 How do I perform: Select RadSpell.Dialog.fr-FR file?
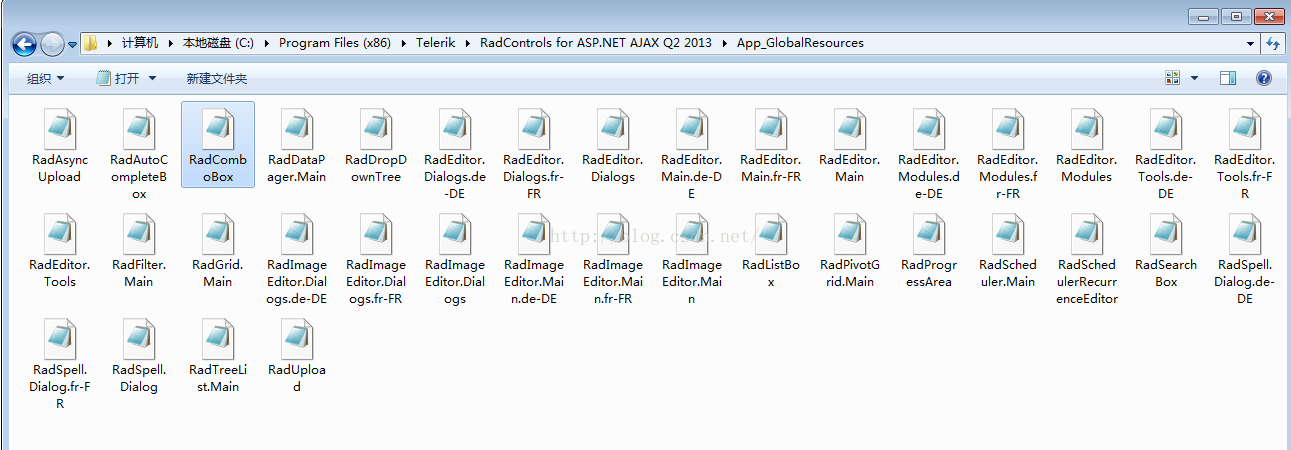click(x=59, y=364)
